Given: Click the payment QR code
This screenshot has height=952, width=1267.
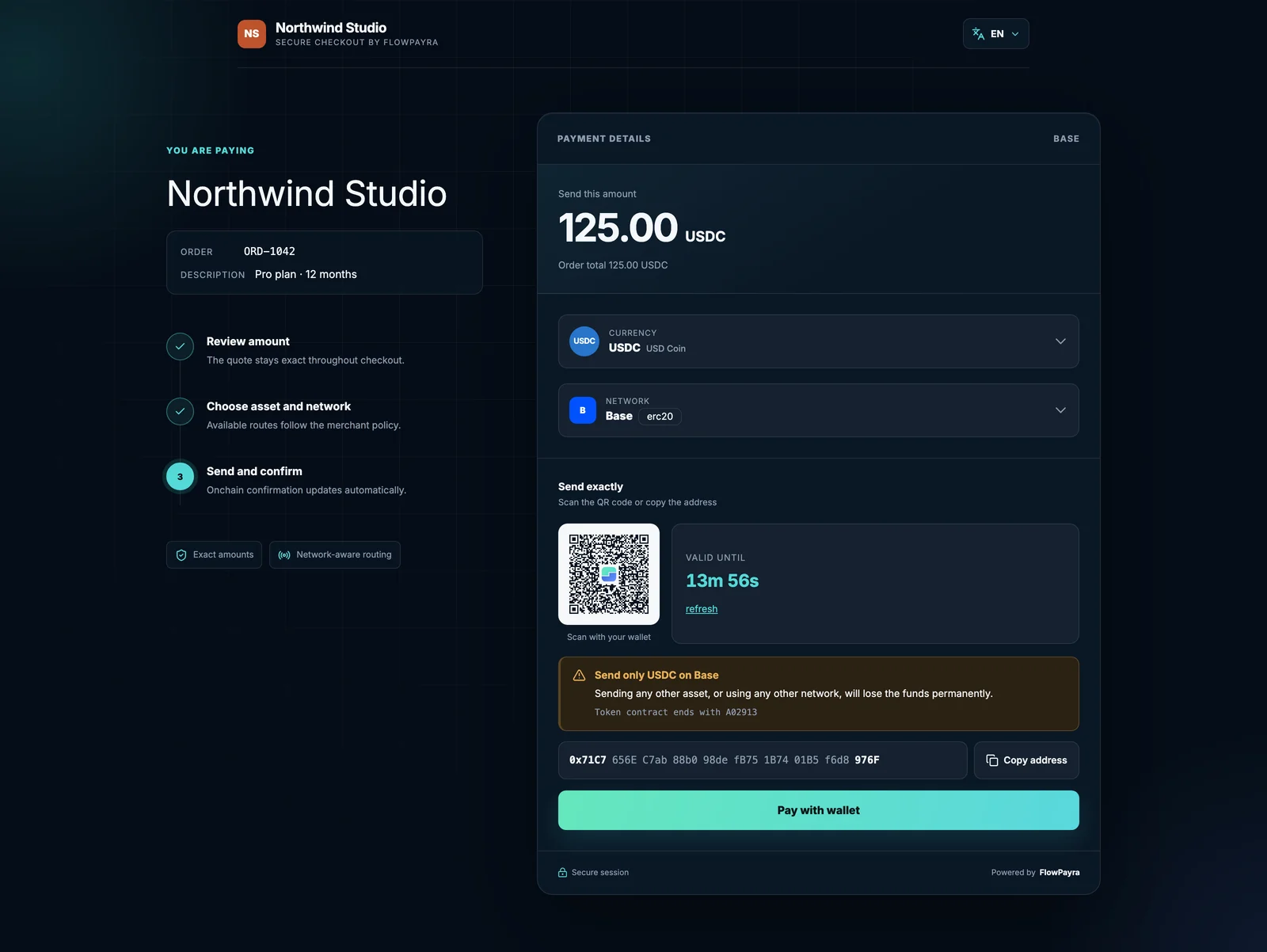Looking at the screenshot, I should [609, 574].
